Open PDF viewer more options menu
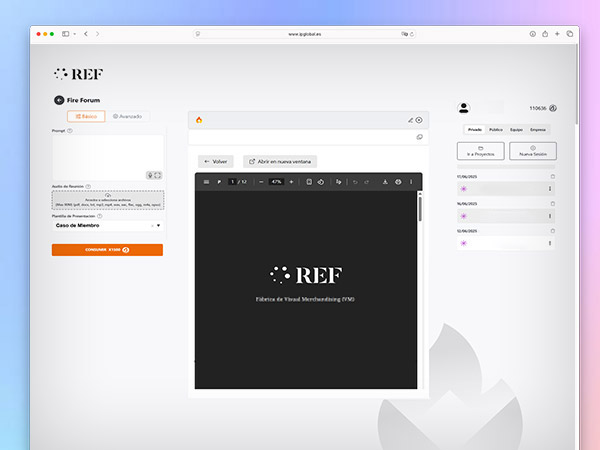This screenshot has height=450, width=600. point(411,182)
